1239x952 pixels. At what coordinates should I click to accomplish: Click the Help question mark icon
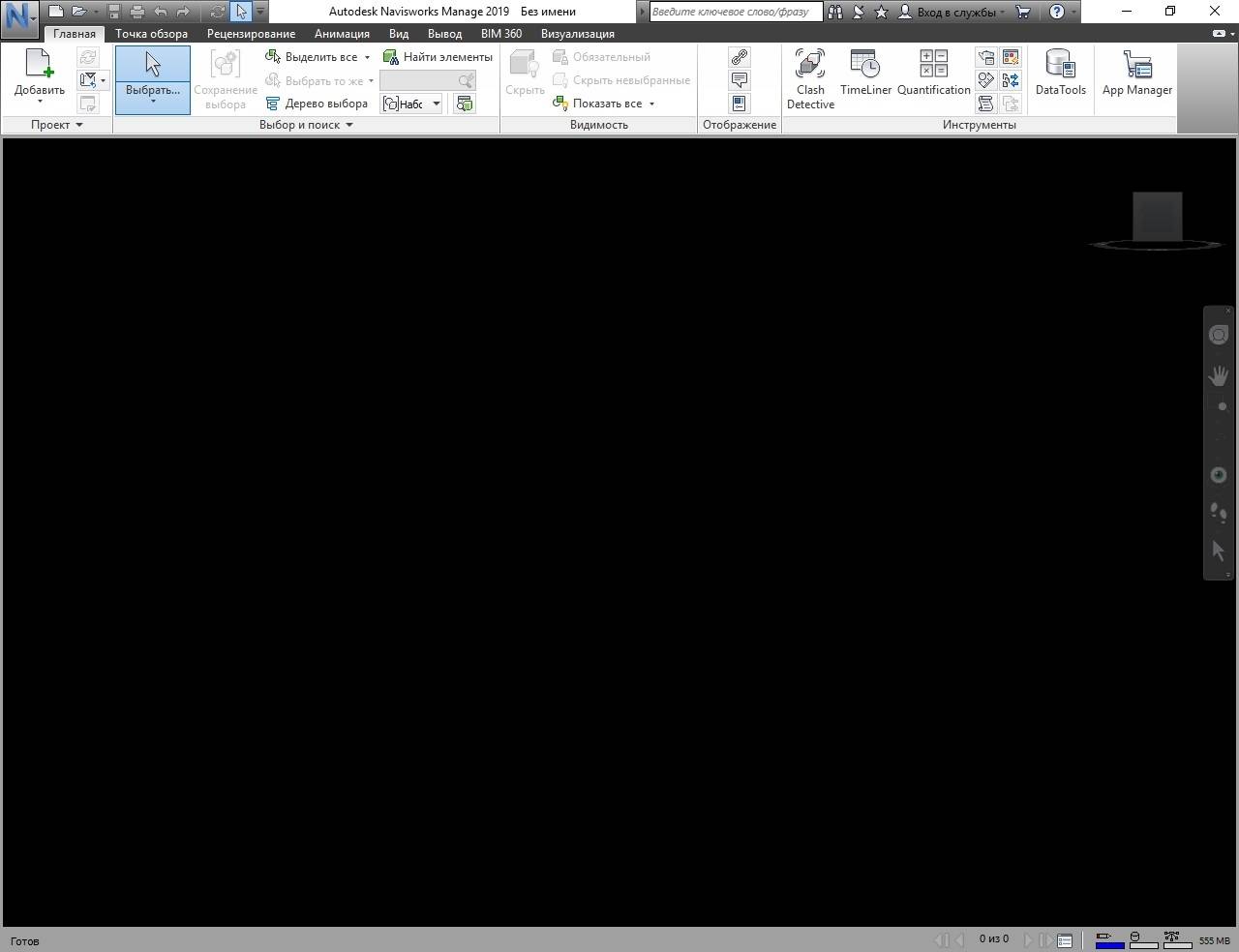tap(1057, 12)
